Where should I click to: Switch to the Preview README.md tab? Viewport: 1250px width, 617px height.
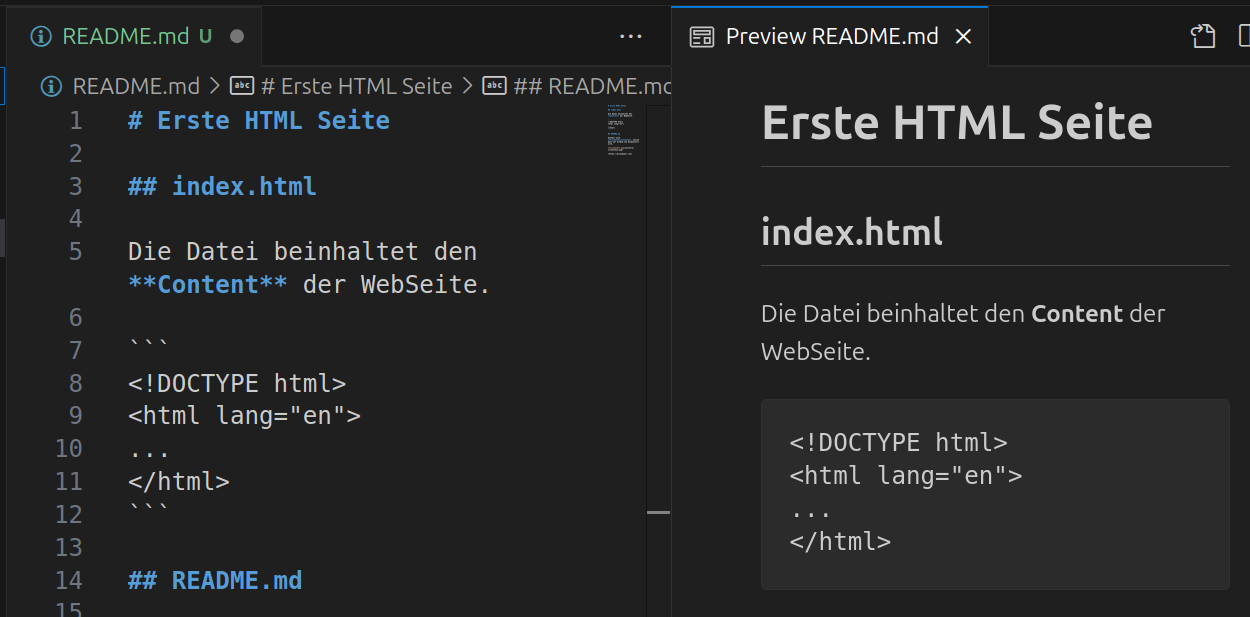coord(831,37)
